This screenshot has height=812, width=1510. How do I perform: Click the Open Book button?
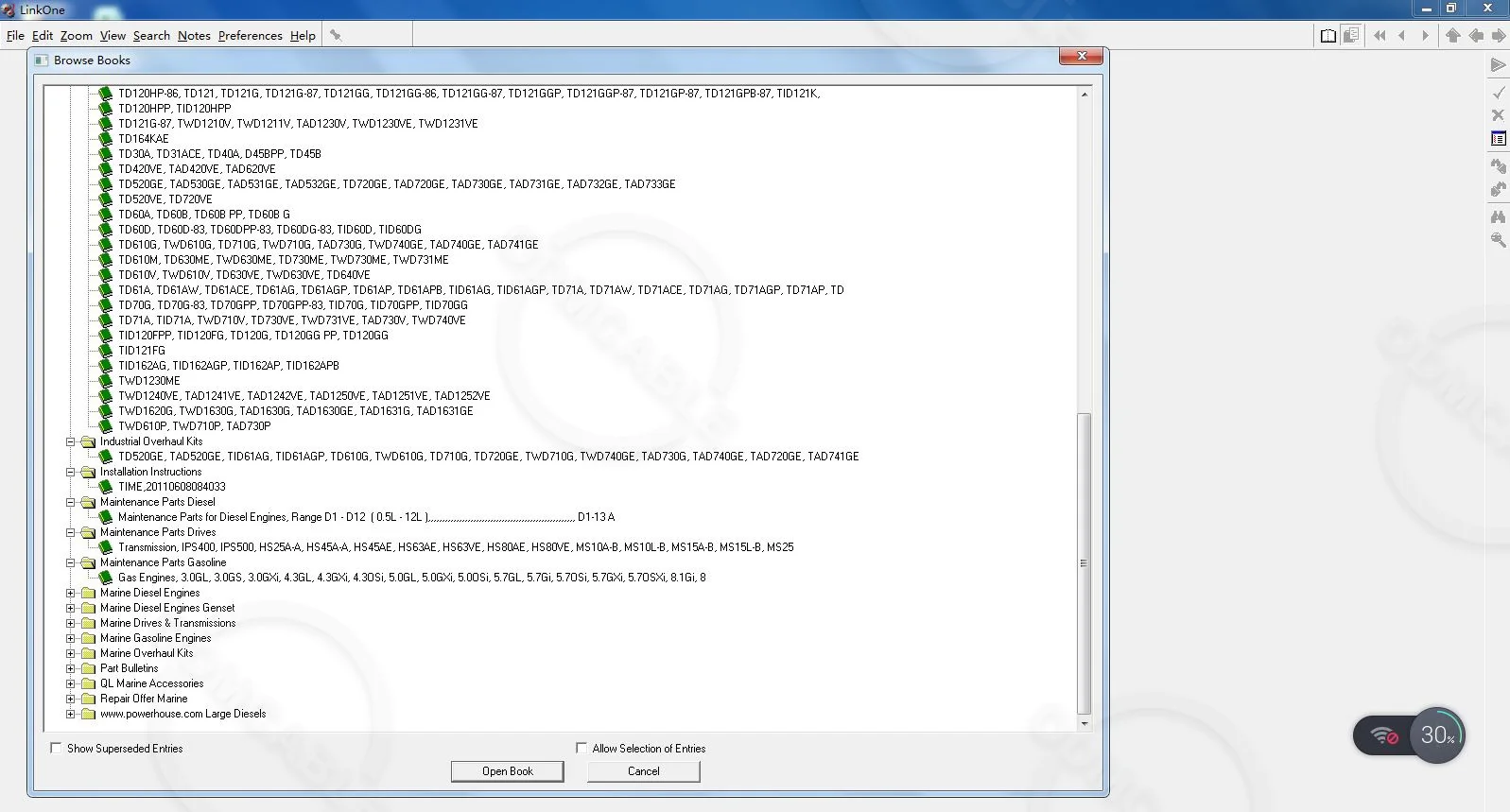tap(508, 771)
